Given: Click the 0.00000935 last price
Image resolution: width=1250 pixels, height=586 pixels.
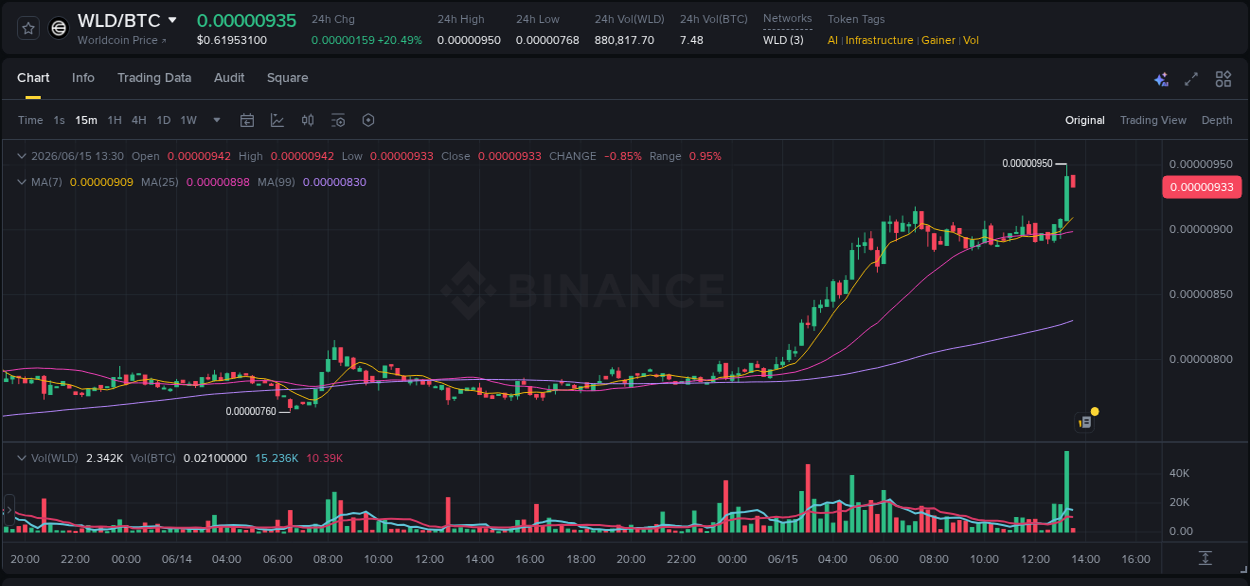Looking at the screenshot, I should (246, 20).
